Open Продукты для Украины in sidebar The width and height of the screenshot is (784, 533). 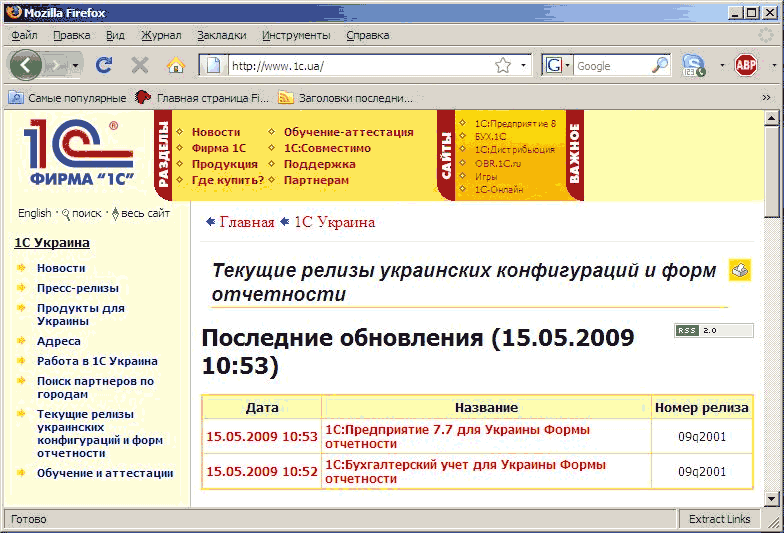coord(80,314)
